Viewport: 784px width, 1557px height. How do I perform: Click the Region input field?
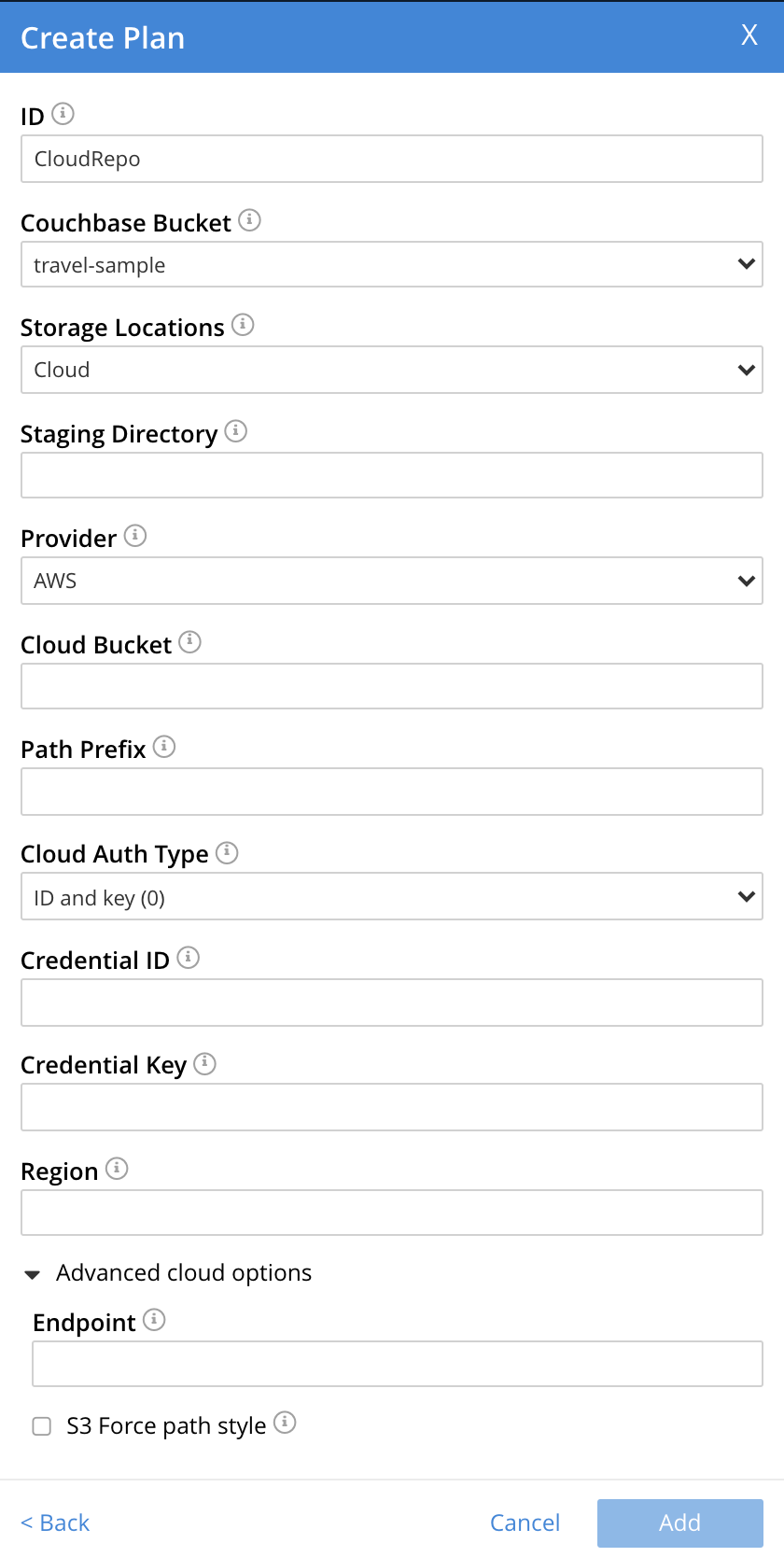392,1213
